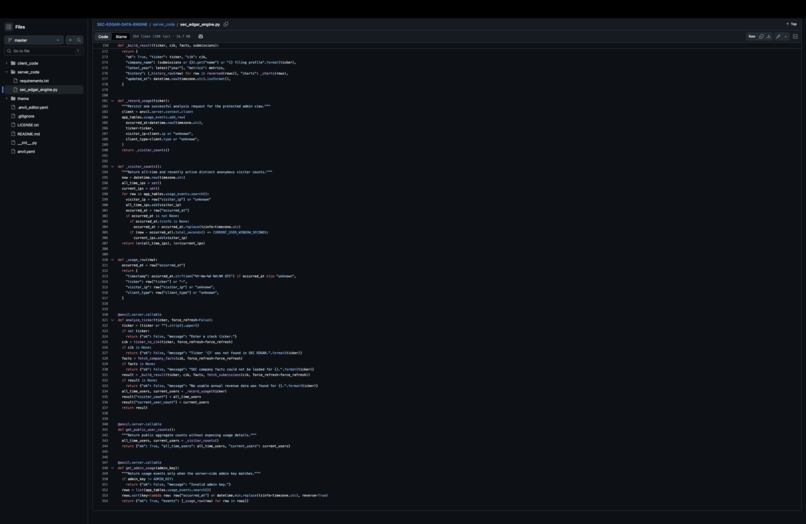Open __init__.py file
Image resolution: width=806 pixels, height=524 pixels.
tap(27, 142)
